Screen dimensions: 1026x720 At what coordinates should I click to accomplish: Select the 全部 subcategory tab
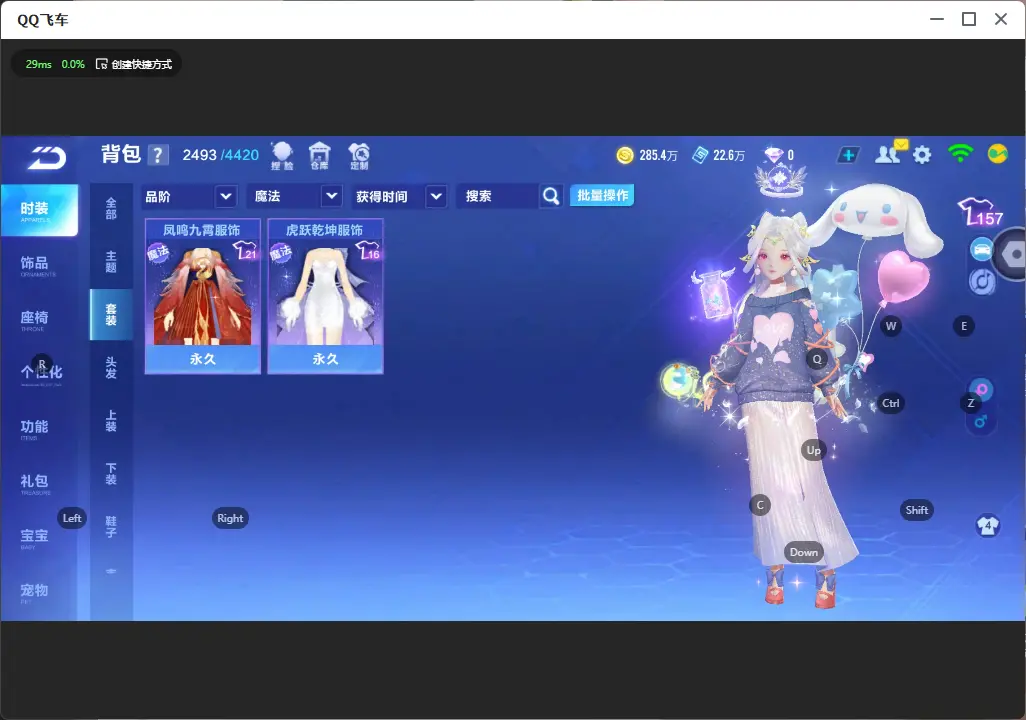111,208
